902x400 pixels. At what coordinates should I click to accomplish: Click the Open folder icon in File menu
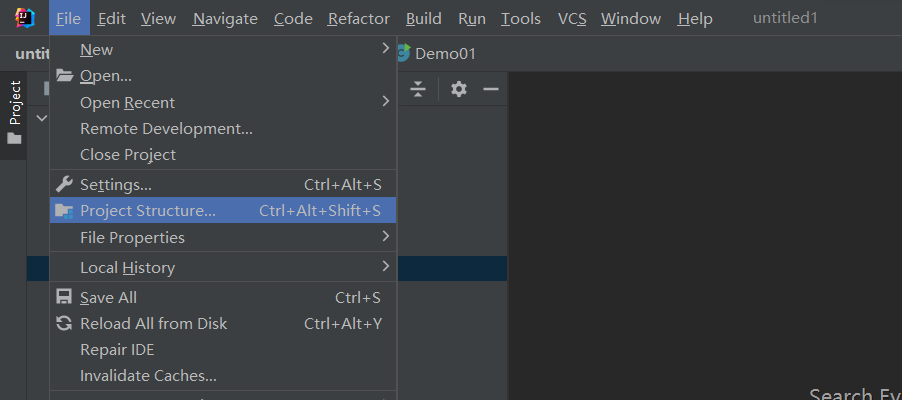click(64, 75)
